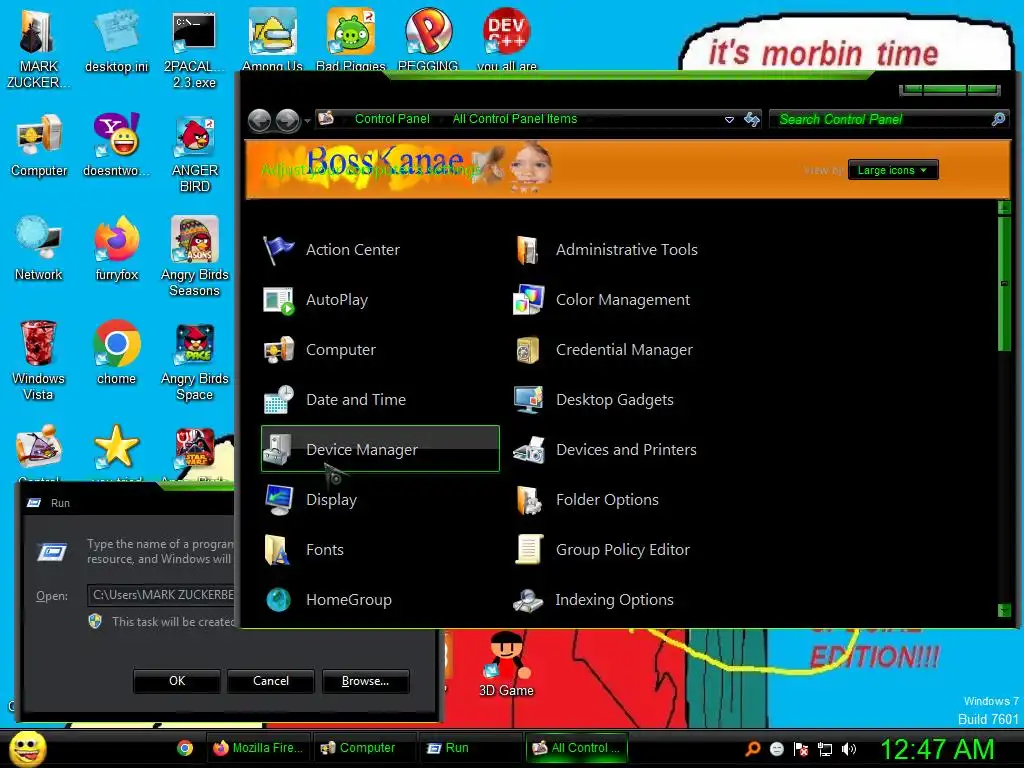1024x768 pixels.
Task: Select the doesntwo... Yahoo desktop icon
Action: tap(116, 145)
